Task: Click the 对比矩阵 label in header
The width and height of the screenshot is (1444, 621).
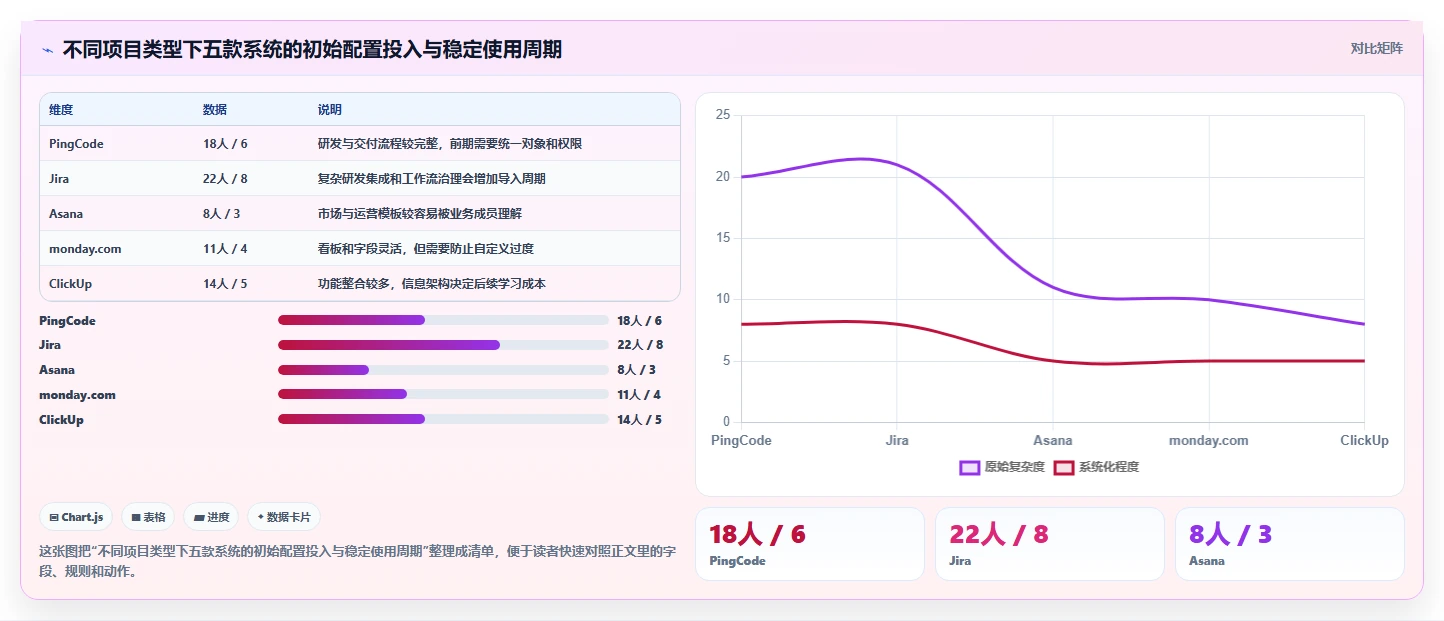Action: pyautogui.click(x=1376, y=49)
